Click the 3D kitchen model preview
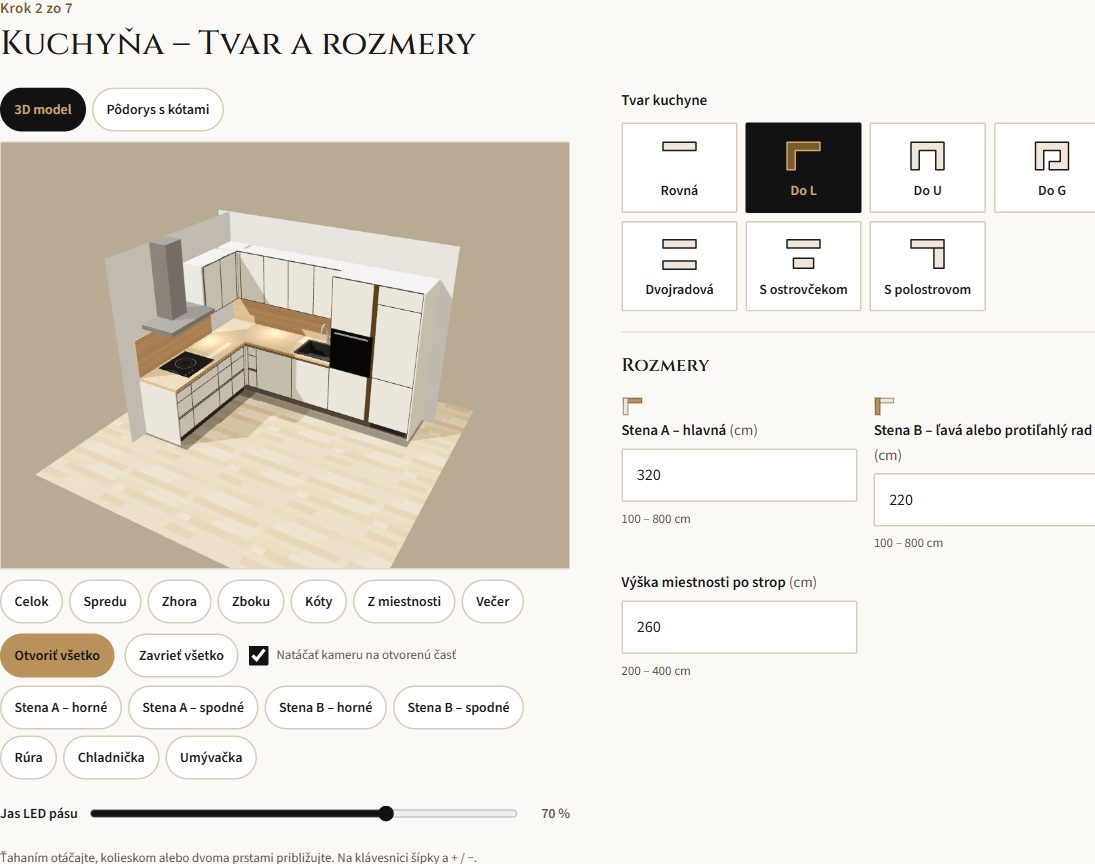1095x864 pixels. (285, 356)
